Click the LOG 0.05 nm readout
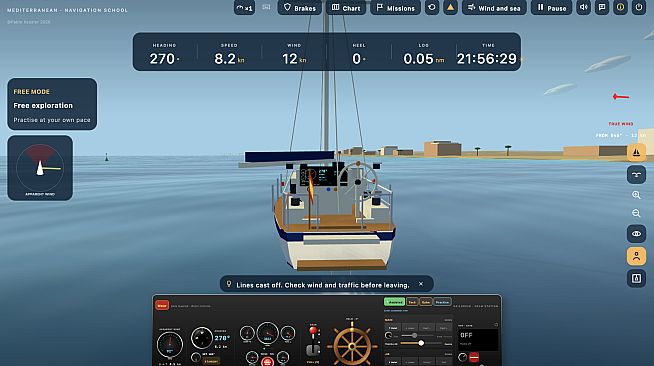This screenshot has height=366, width=654. [423, 54]
